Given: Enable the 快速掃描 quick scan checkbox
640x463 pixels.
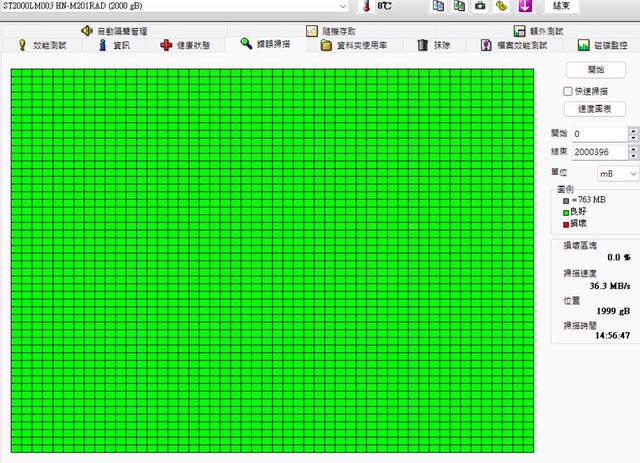Looking at the screenshot, I should point(568,91).
